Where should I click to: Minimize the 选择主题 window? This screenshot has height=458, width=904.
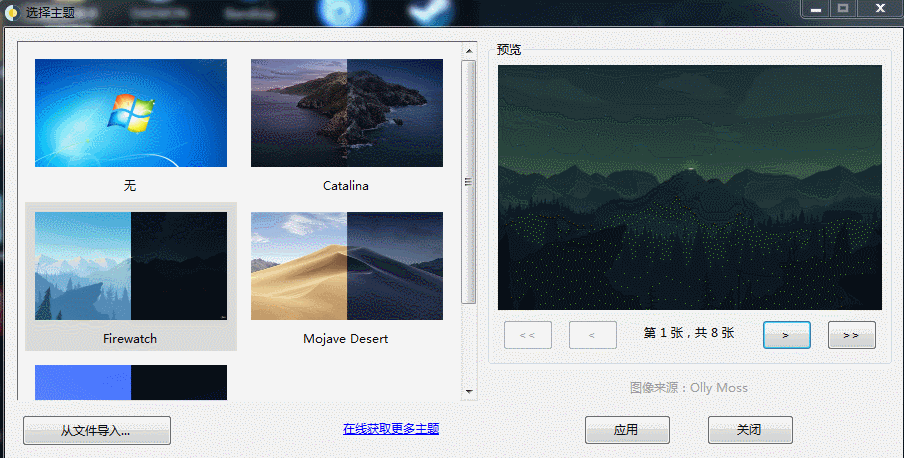(816, 9)
